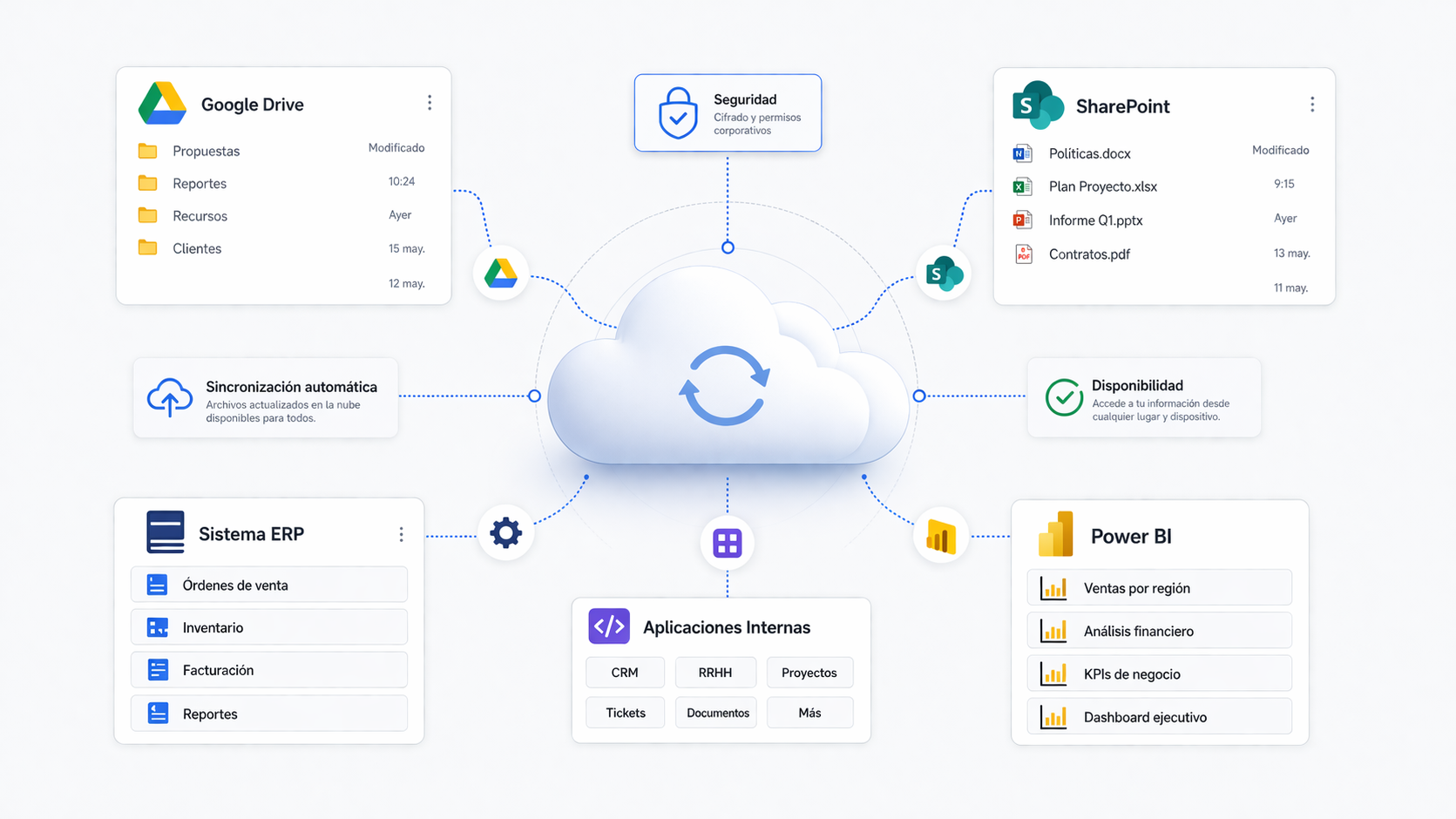Click the Excel icon next to Plan Proyecto.xlsx
This screenshot has height=819, width=1456.
pos(1021,186)
